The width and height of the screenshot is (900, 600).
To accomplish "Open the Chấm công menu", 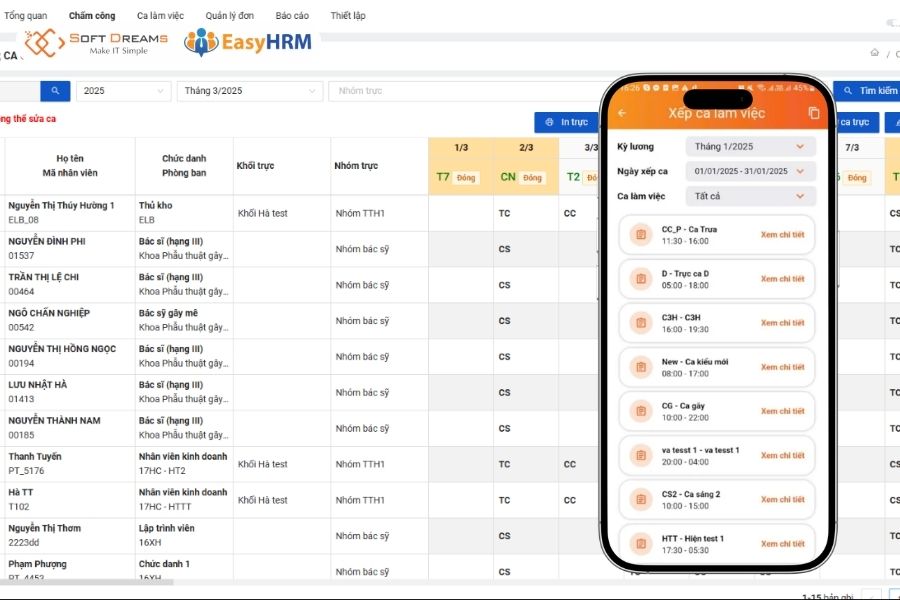I will tap(92, 16).
